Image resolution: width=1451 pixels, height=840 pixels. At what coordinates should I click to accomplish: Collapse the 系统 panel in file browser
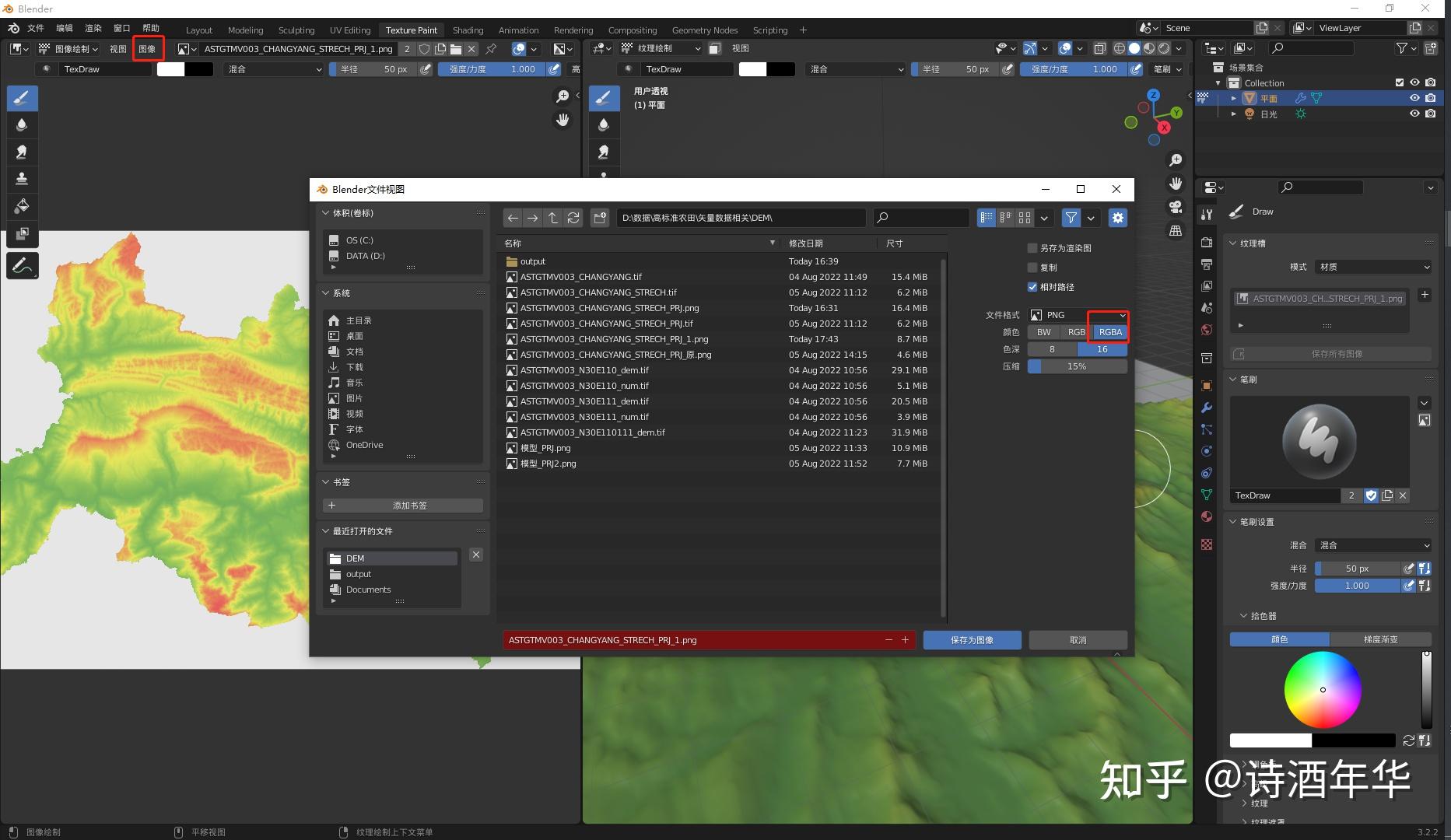[x=325, y=293]
